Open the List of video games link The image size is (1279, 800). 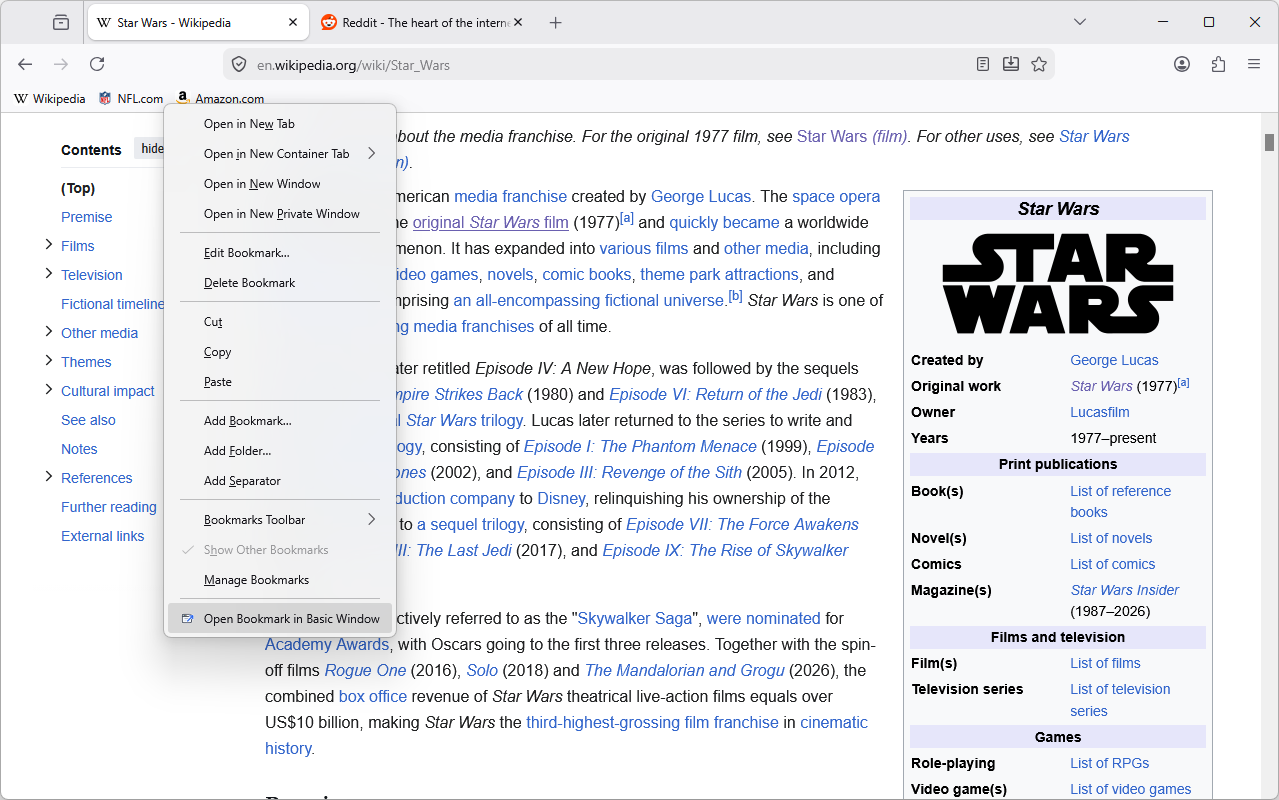(x=1131, y=789)
